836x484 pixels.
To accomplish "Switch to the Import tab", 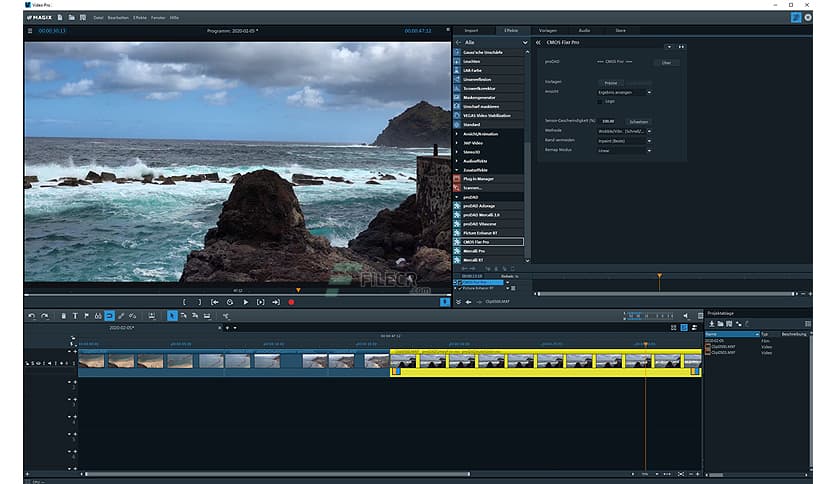I will pyautogui.click(x=471, y=30).
